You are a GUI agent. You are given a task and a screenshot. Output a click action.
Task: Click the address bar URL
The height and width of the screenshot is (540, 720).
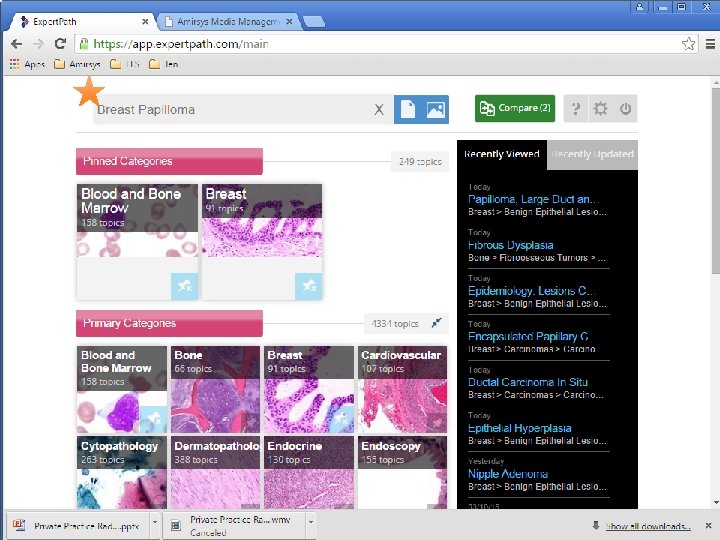[x=181, y=44]
